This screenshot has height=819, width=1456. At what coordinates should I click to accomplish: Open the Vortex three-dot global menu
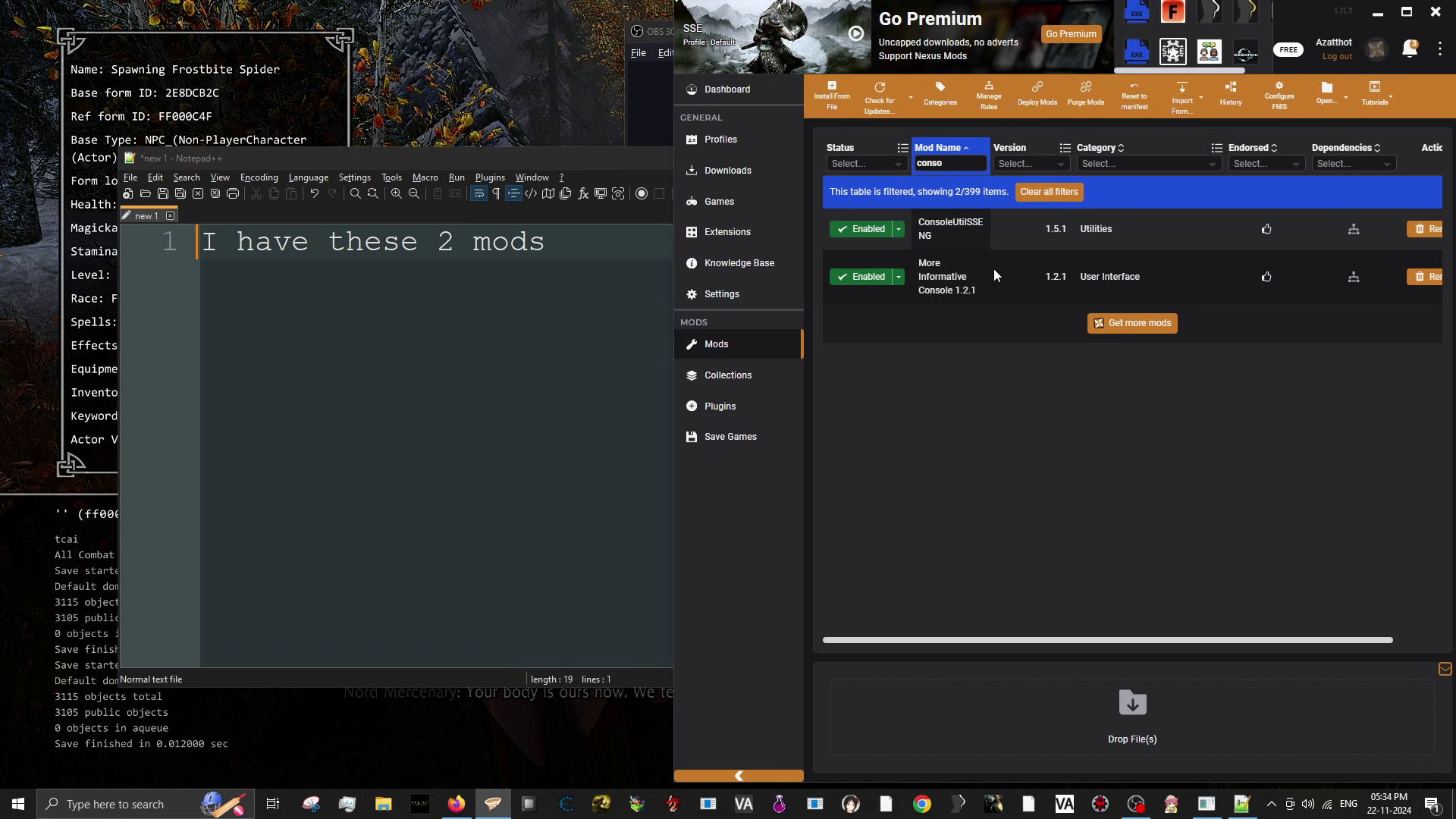pos(1440,49)
